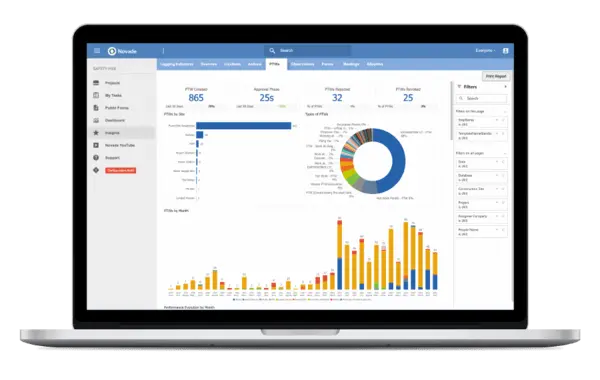Collapse the Filters on this page section
Image resolution: width=600 pixels, height=380 pixels.
coord(505,111)
